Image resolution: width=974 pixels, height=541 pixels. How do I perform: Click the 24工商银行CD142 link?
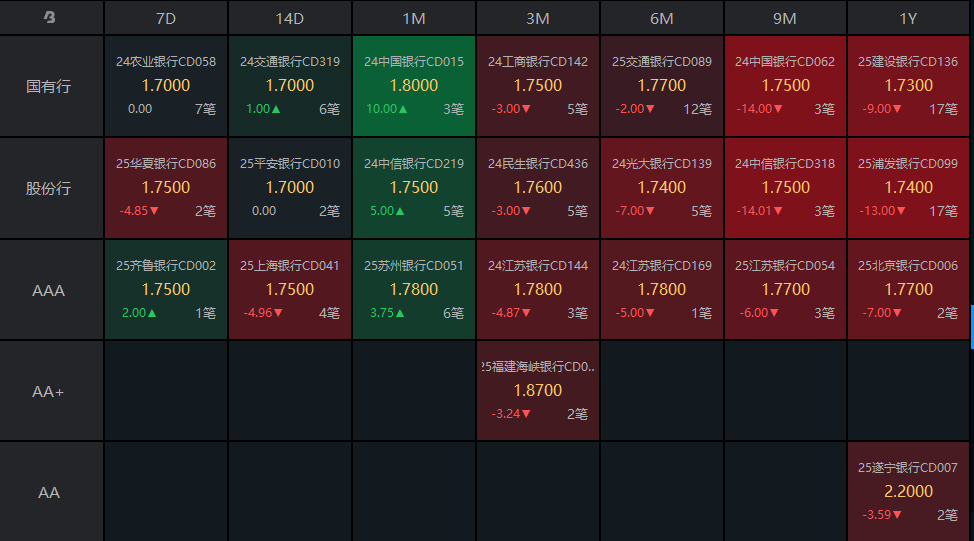538,62
